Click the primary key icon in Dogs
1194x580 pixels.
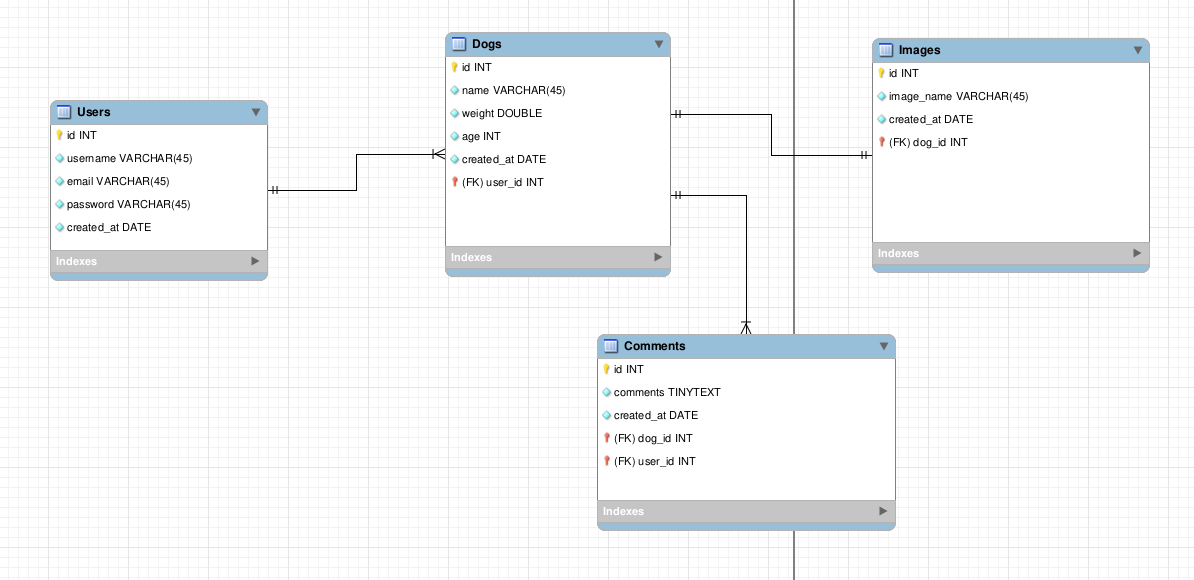[455, 68]
